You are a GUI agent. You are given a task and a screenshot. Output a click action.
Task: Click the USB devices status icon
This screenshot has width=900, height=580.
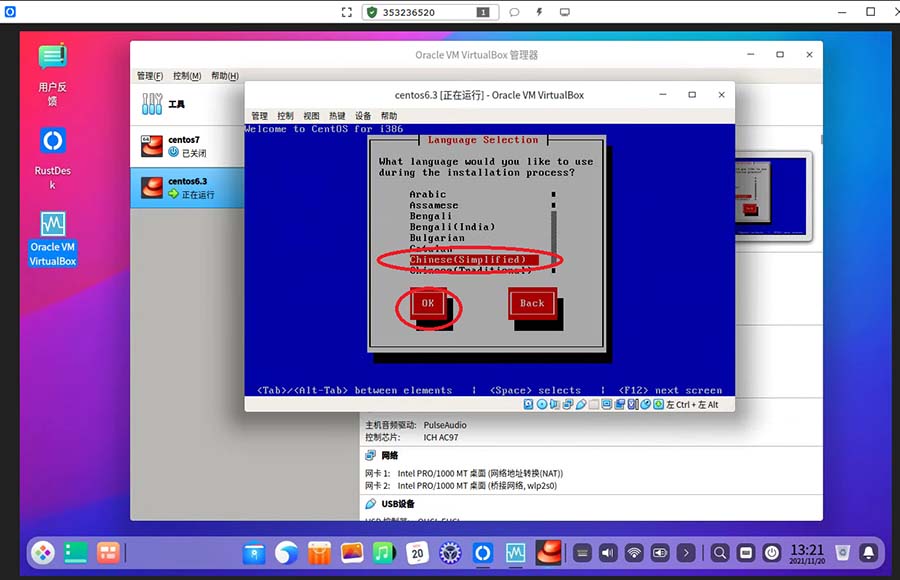coord(581,404)
